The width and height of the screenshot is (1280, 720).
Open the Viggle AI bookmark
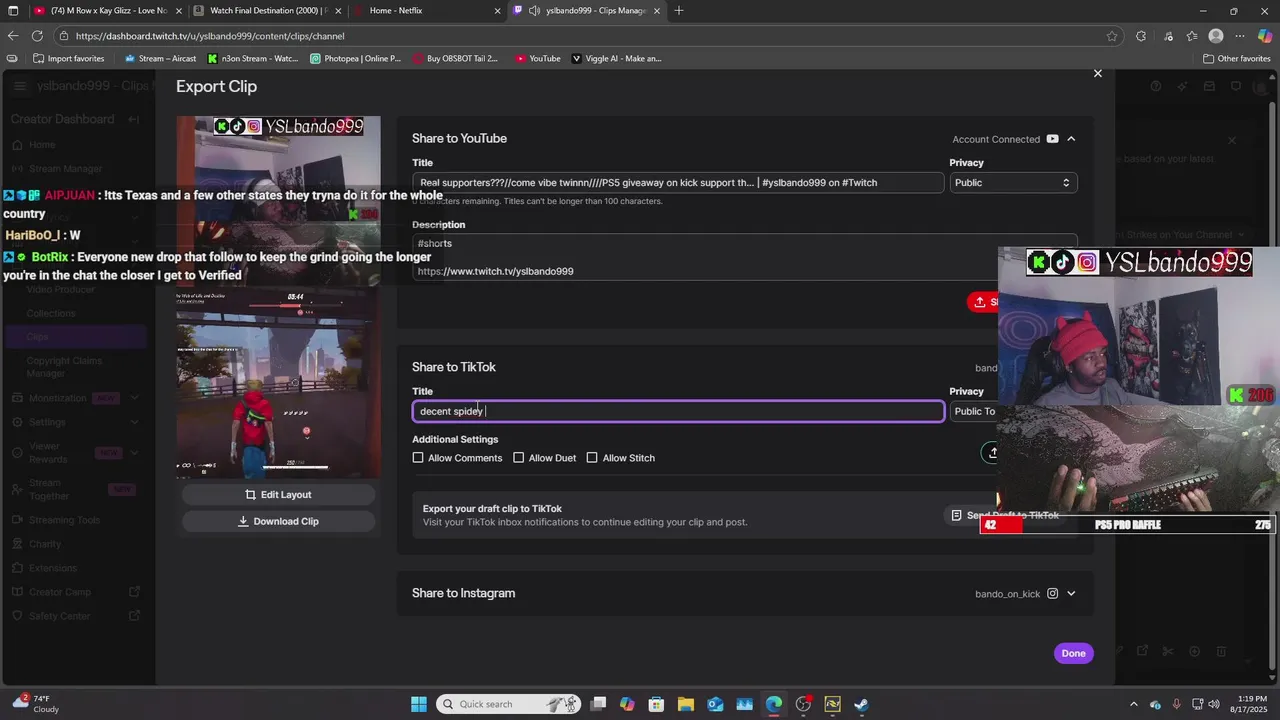(616, 59)
